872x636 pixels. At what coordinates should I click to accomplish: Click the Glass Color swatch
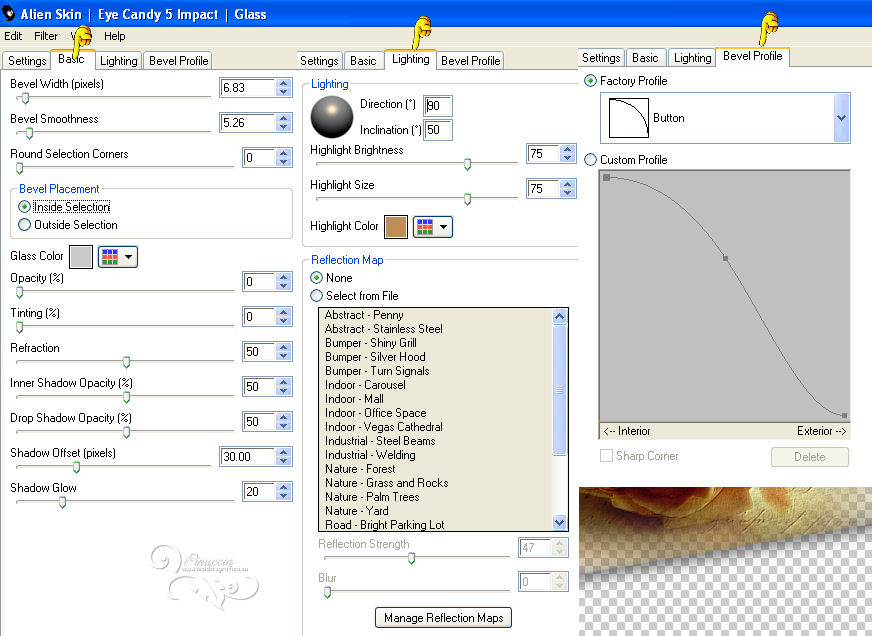pyautogui.click(x=81, y=257)
